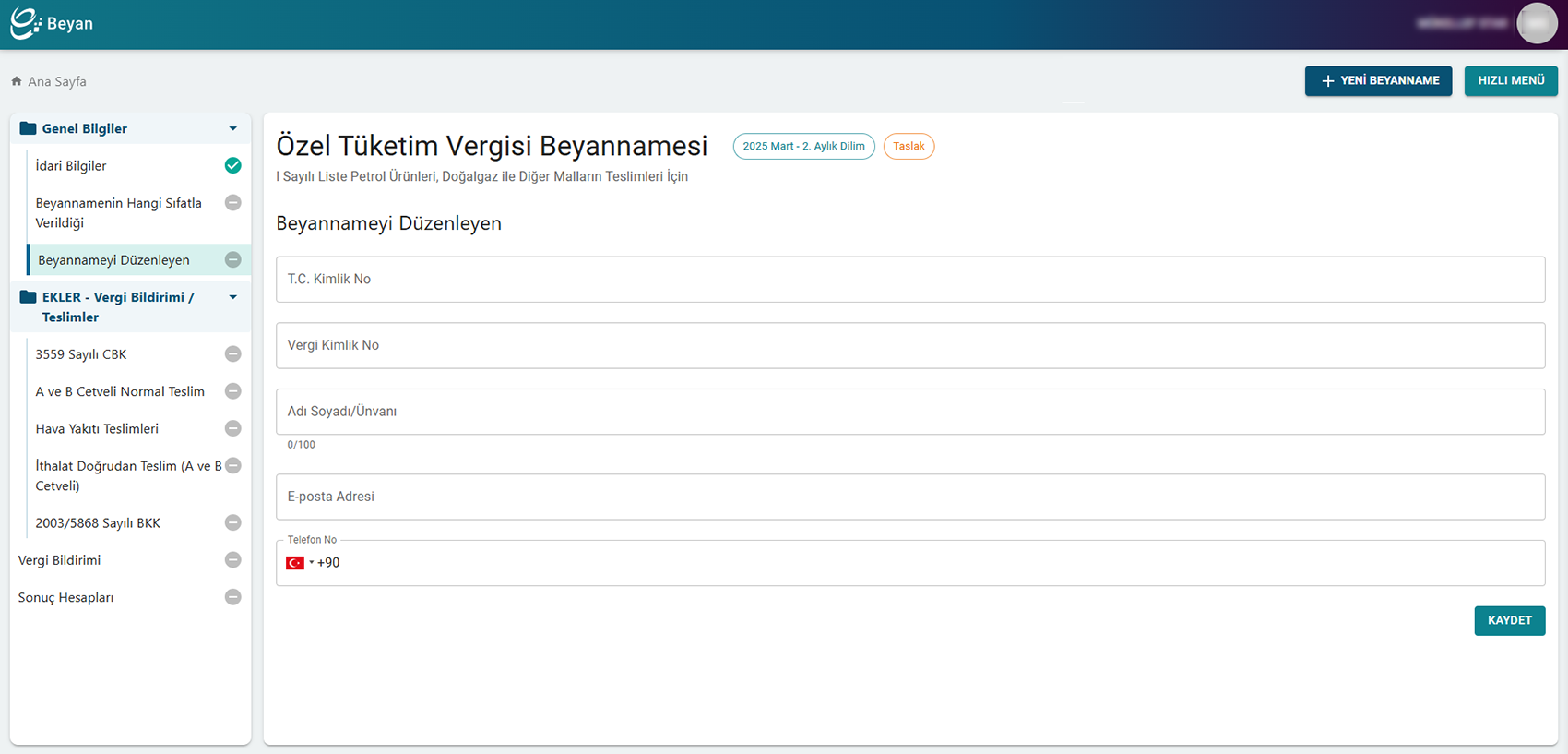Click status icon for 2003/5868 Sayılı BKK
The image size is (1568, 754).
point(233,522)
